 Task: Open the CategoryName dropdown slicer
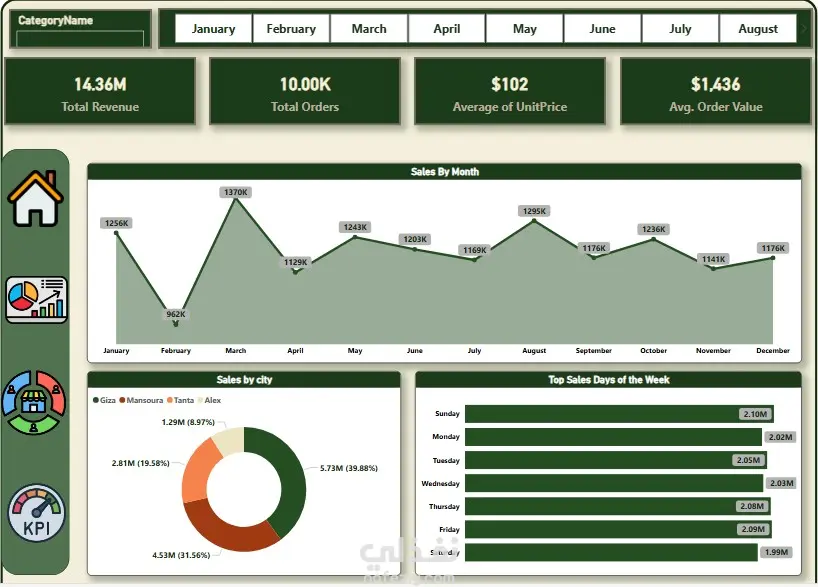[80, 39]
